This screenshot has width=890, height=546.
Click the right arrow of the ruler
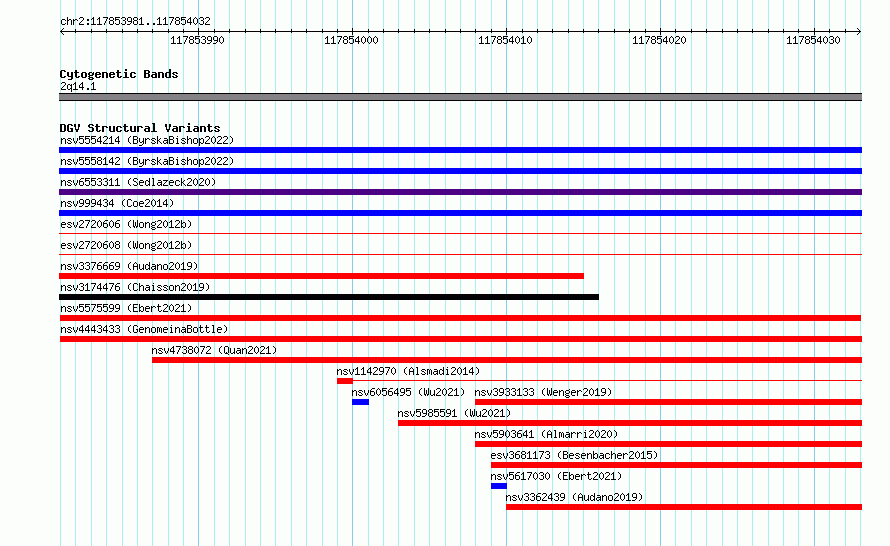859,31
